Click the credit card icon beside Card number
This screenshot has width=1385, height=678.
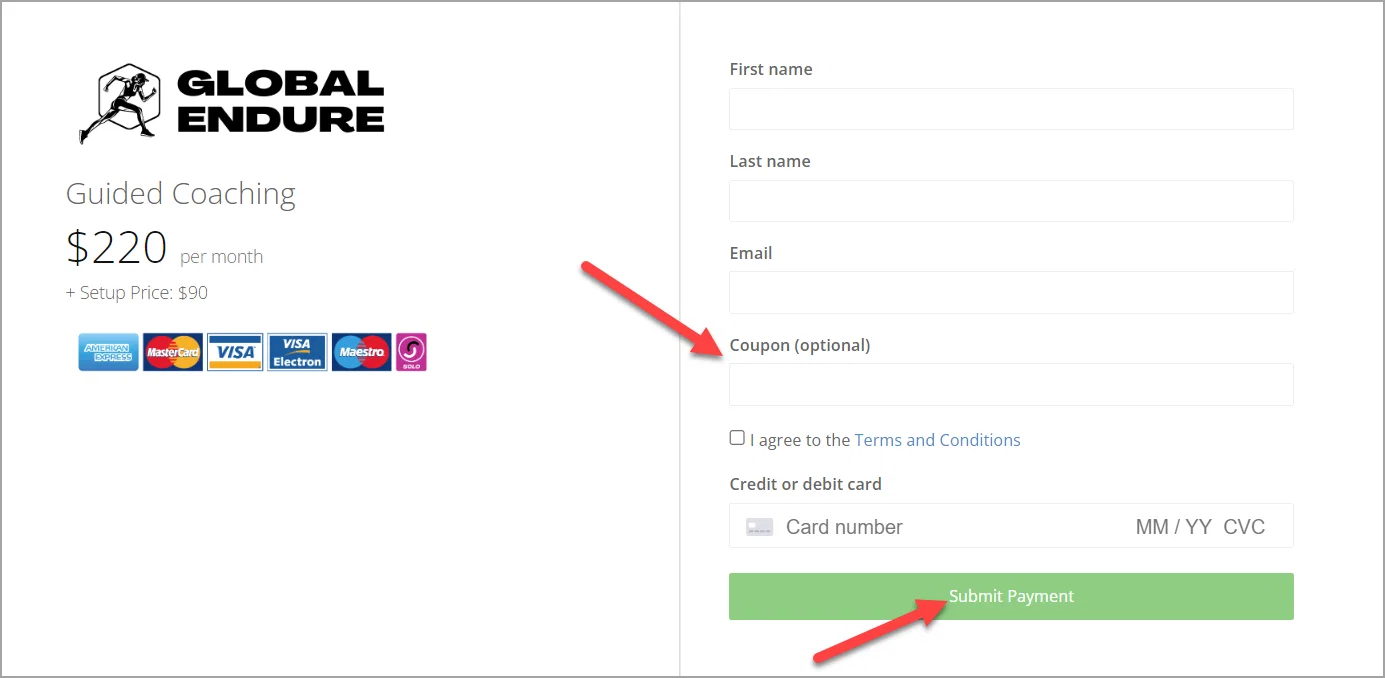pos(759,527)
